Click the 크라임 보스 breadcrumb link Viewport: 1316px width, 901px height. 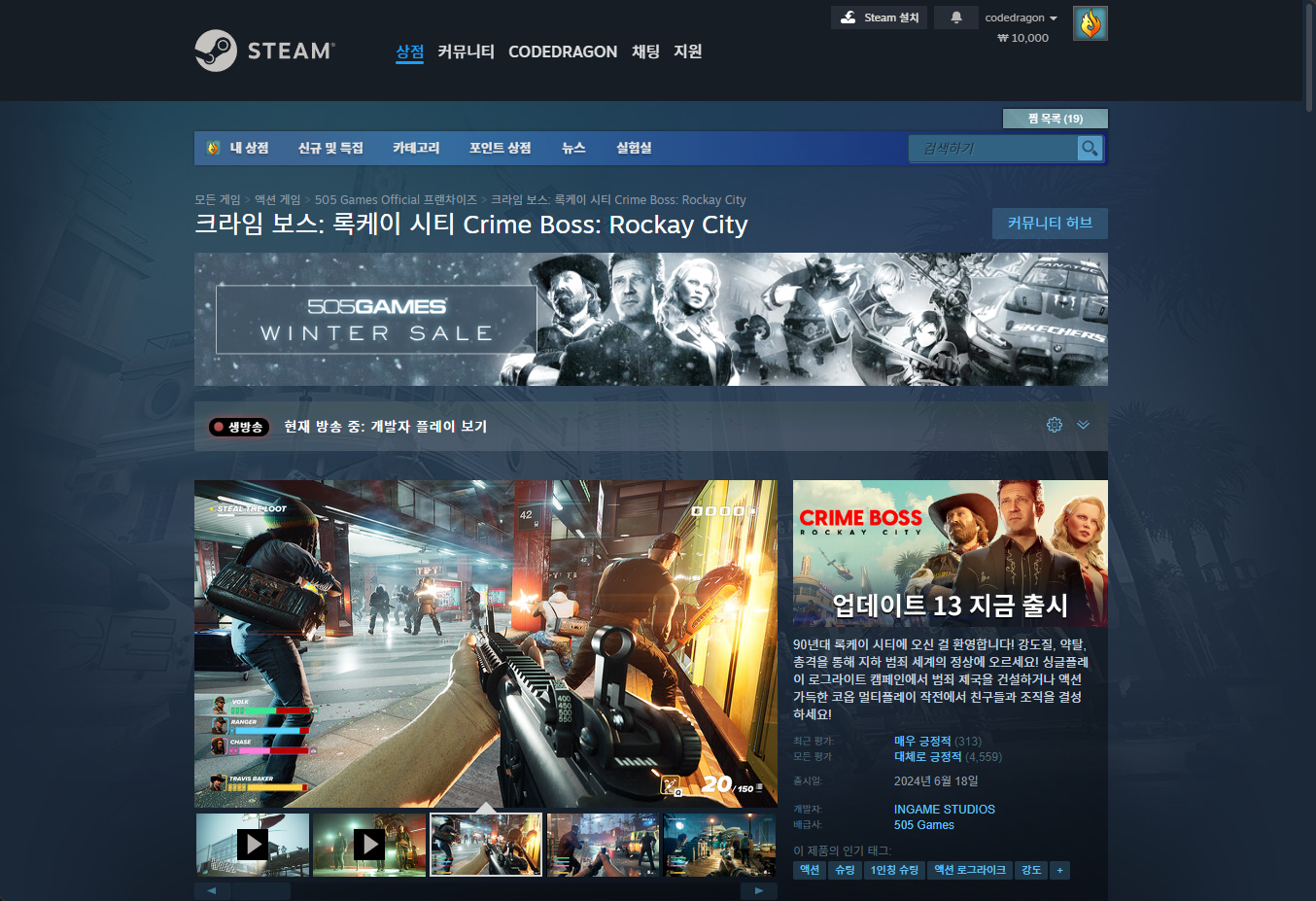pos(618,199)
